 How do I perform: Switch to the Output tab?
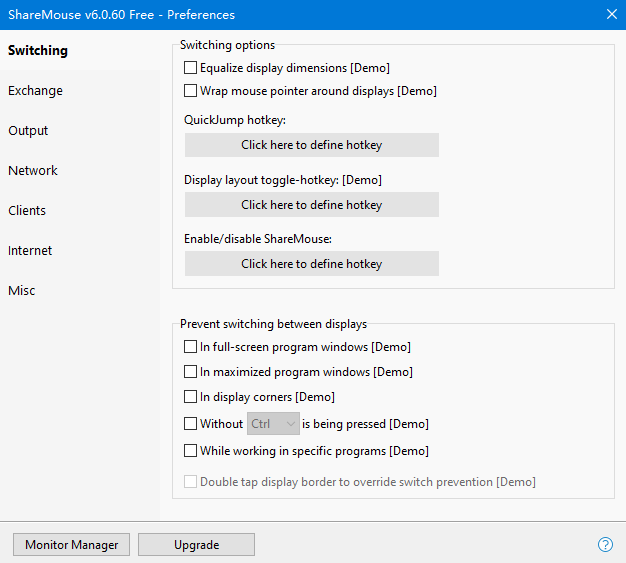pyautogui.click(x=28, y=131)
